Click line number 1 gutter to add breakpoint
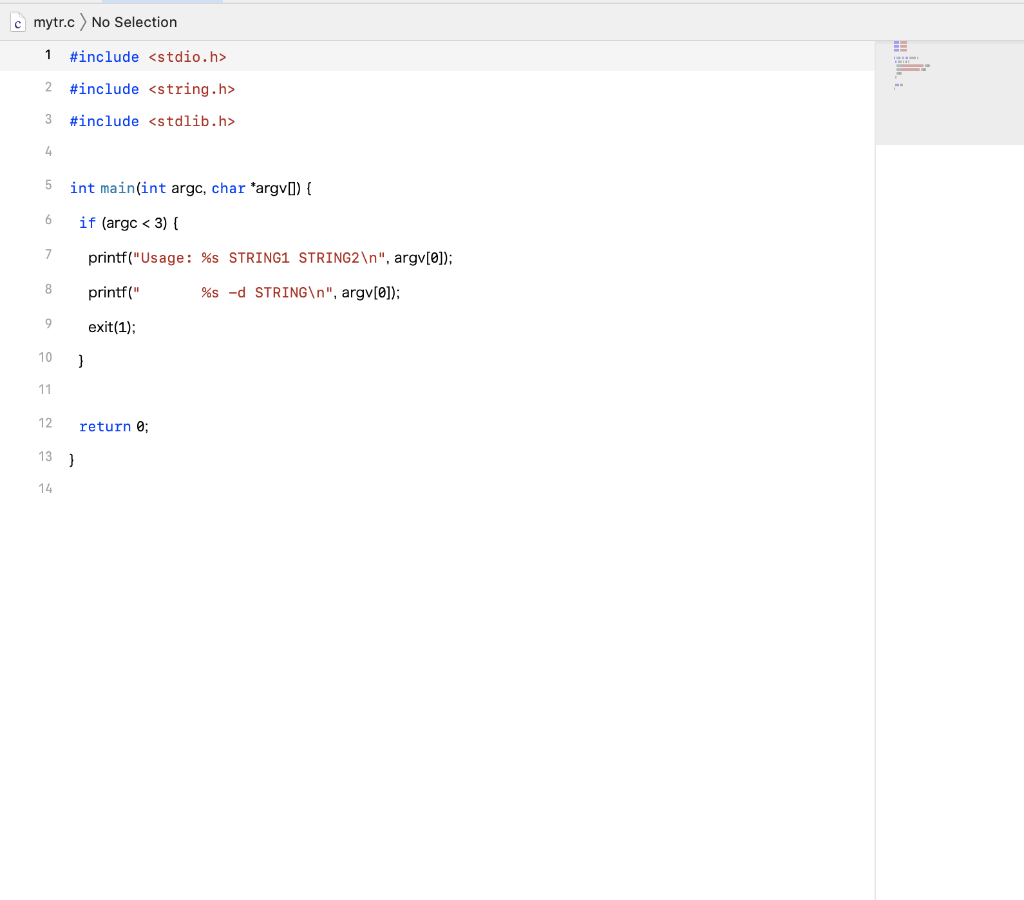1024x900 pixels. 47,55
